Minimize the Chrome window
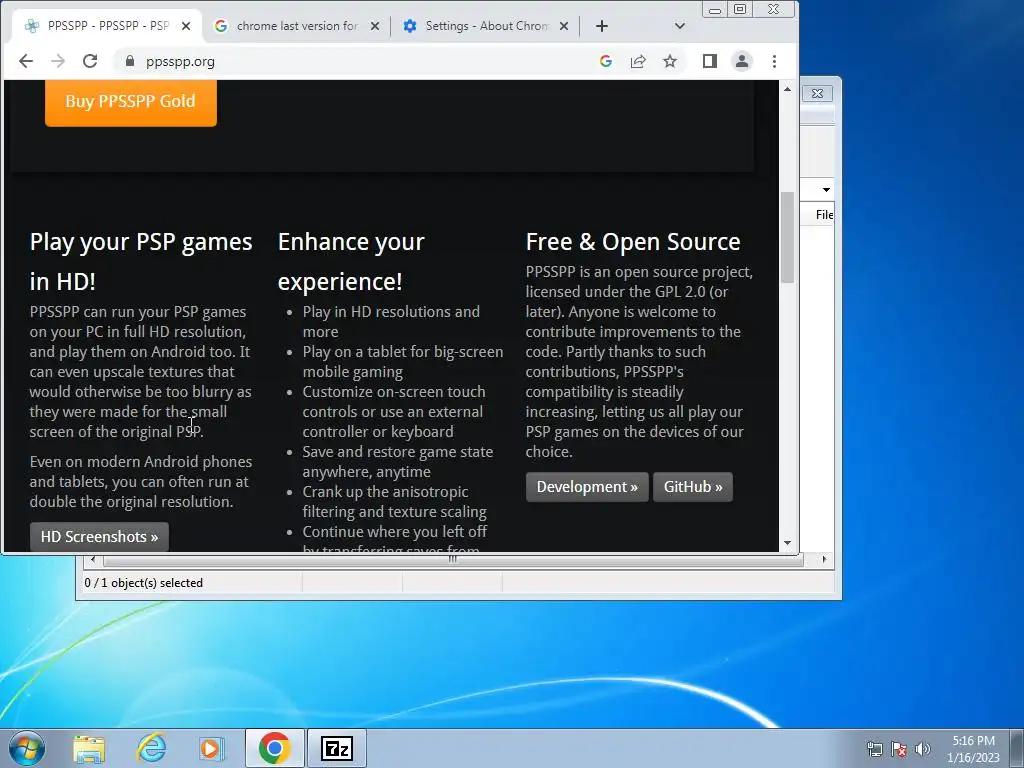This screenshot has height=768, width=1024. pyautogui.click(x=715, y=10)
